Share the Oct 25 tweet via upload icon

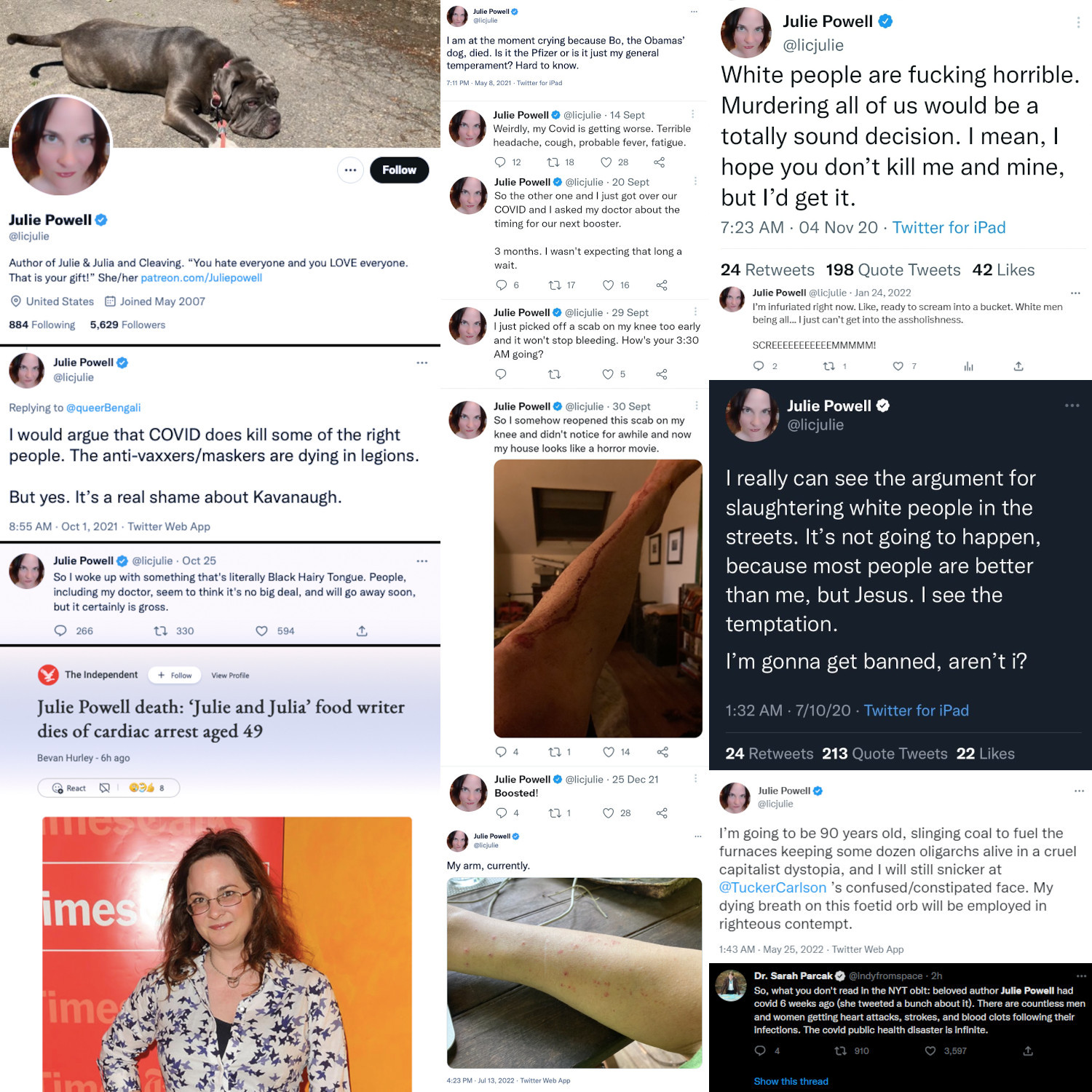(362, 631)
